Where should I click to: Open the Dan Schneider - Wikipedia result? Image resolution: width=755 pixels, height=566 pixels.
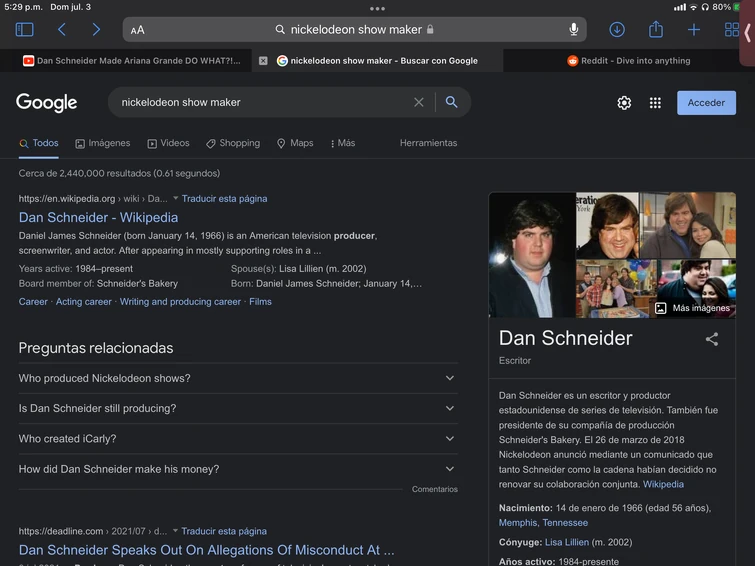click(98, 217)
